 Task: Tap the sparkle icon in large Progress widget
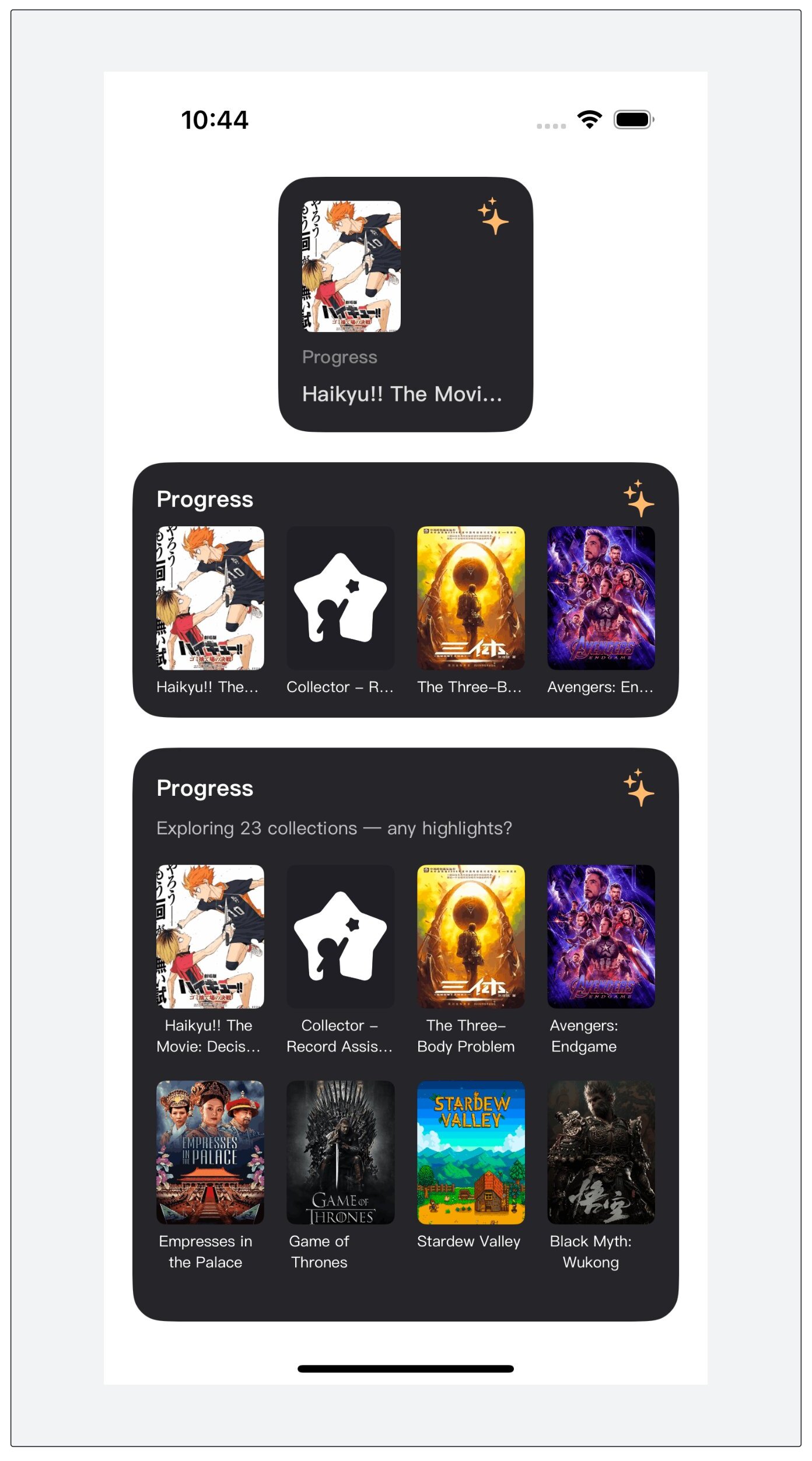point(639,788)
